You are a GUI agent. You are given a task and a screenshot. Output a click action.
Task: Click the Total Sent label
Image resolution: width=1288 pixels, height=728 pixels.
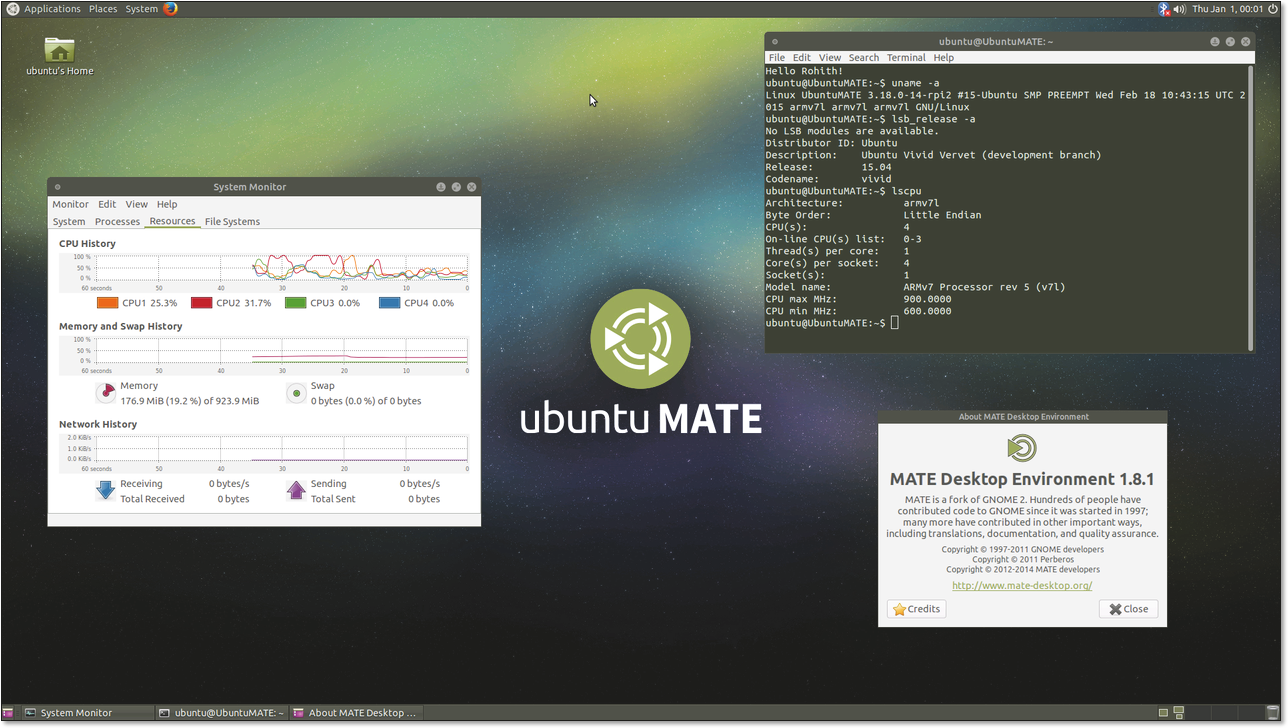(x=333, y=499)
